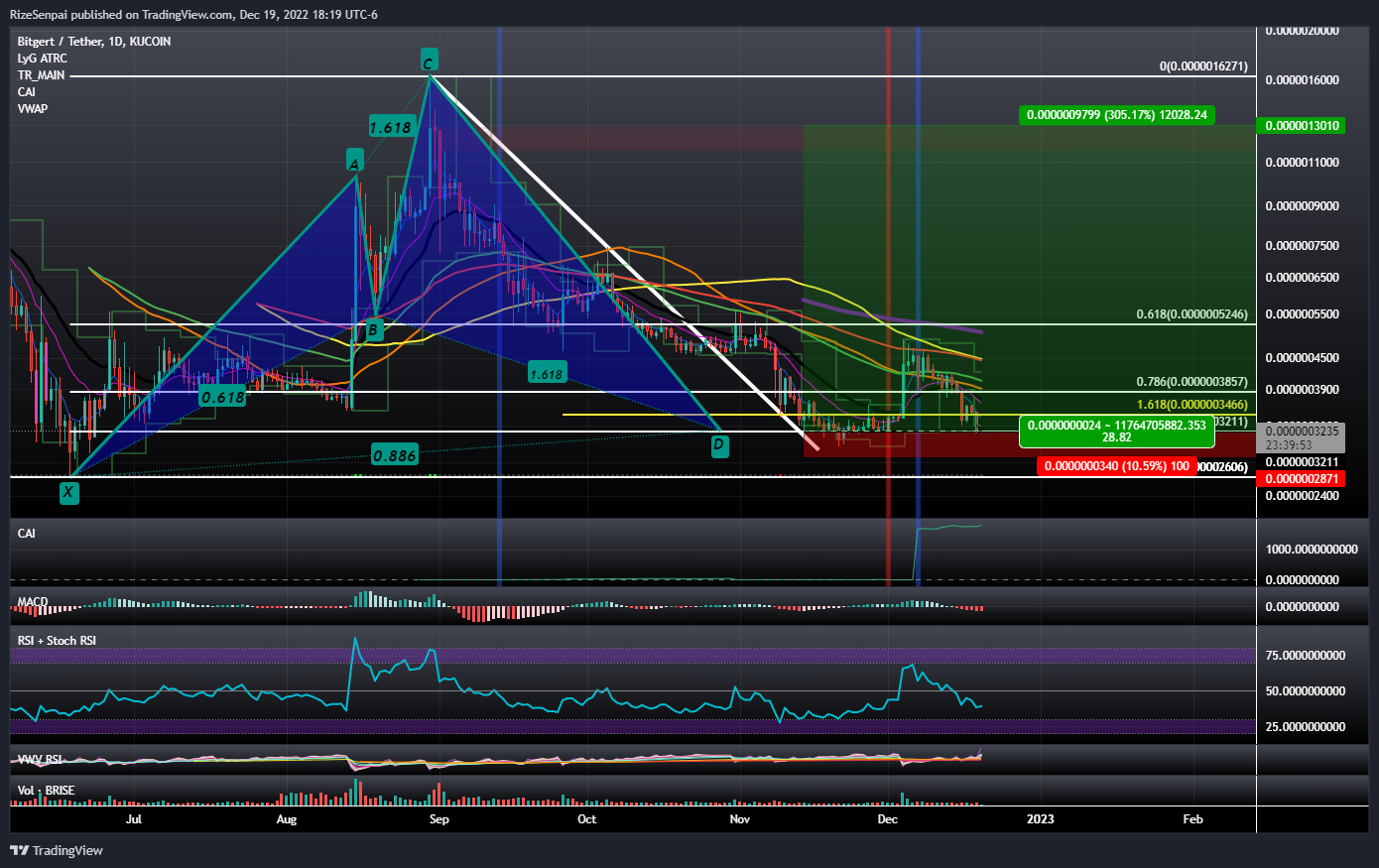Screen dimensions: 1379x868
Task: Click the green 28.82 risk/reward ratio box
Action: pos(1117,432)
